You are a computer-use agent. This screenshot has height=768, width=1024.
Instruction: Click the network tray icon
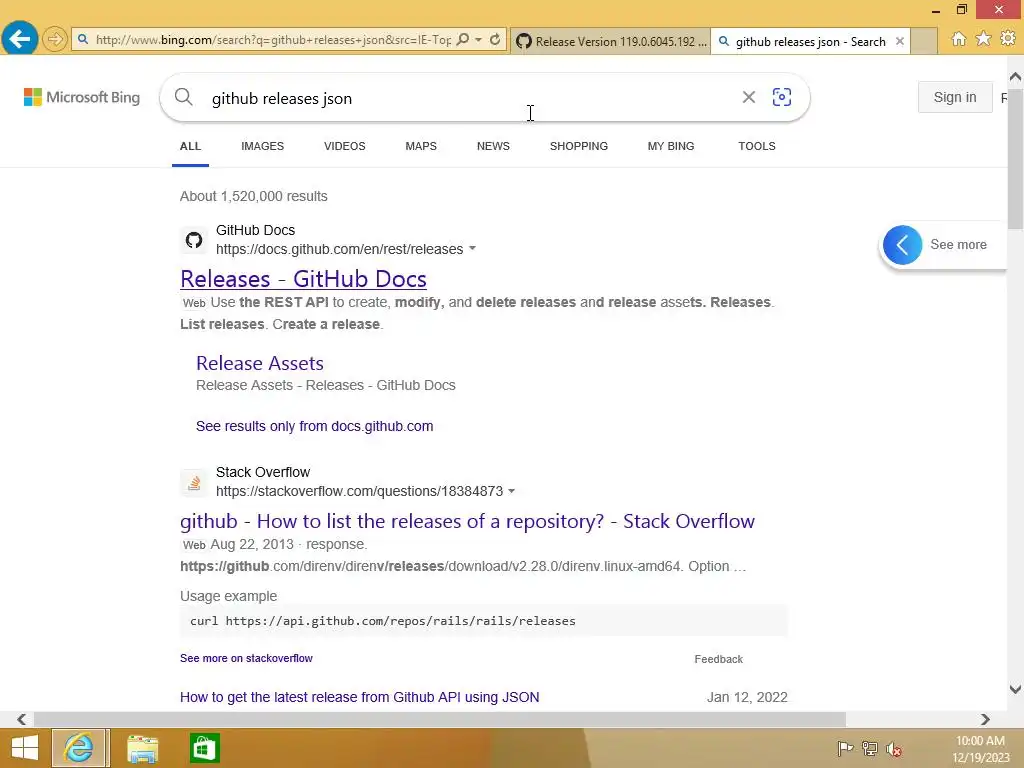870,748
